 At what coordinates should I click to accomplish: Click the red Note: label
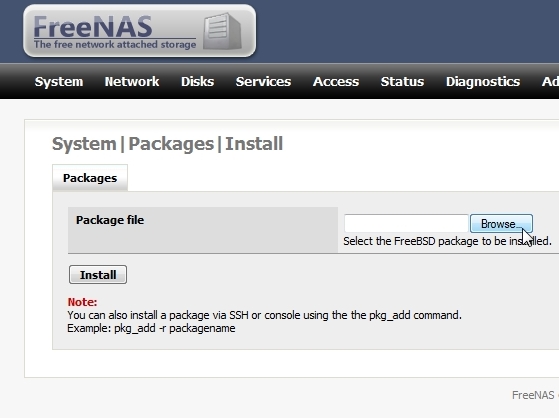point(82,302)
